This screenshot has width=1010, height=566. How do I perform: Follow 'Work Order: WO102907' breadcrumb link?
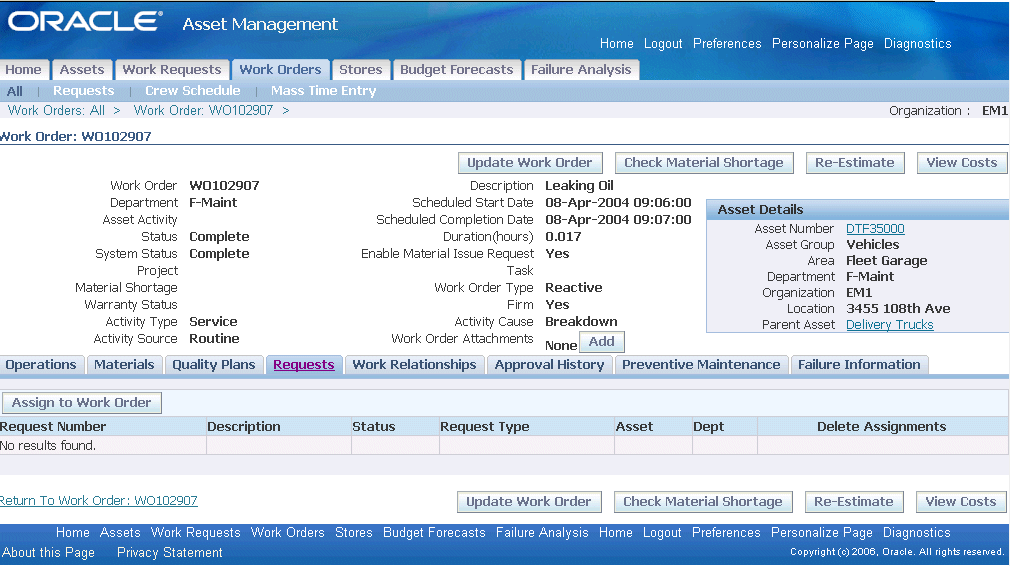204,110
